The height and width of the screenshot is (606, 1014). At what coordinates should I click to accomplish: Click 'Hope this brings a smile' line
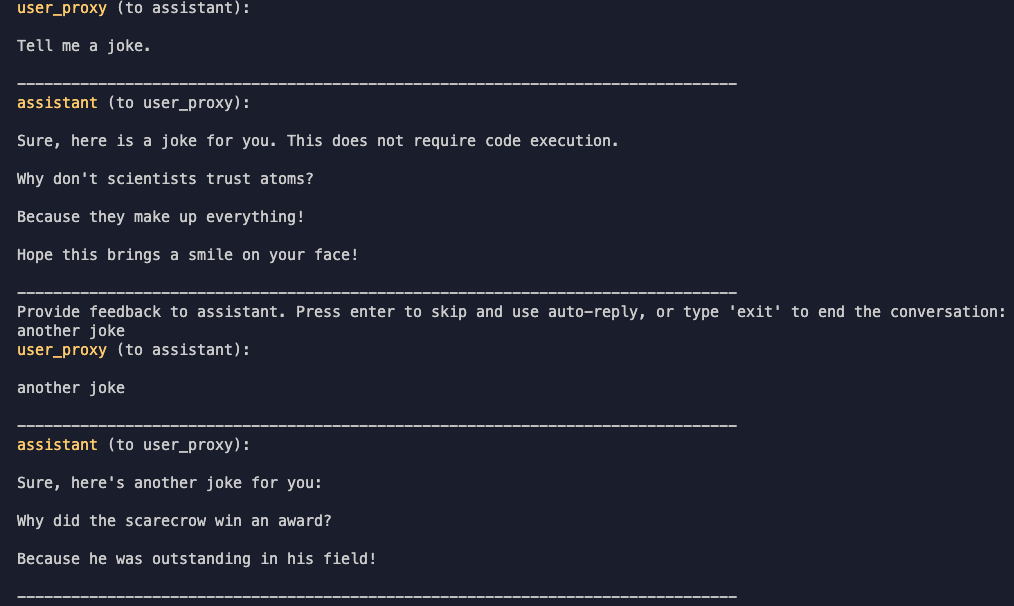188,255
